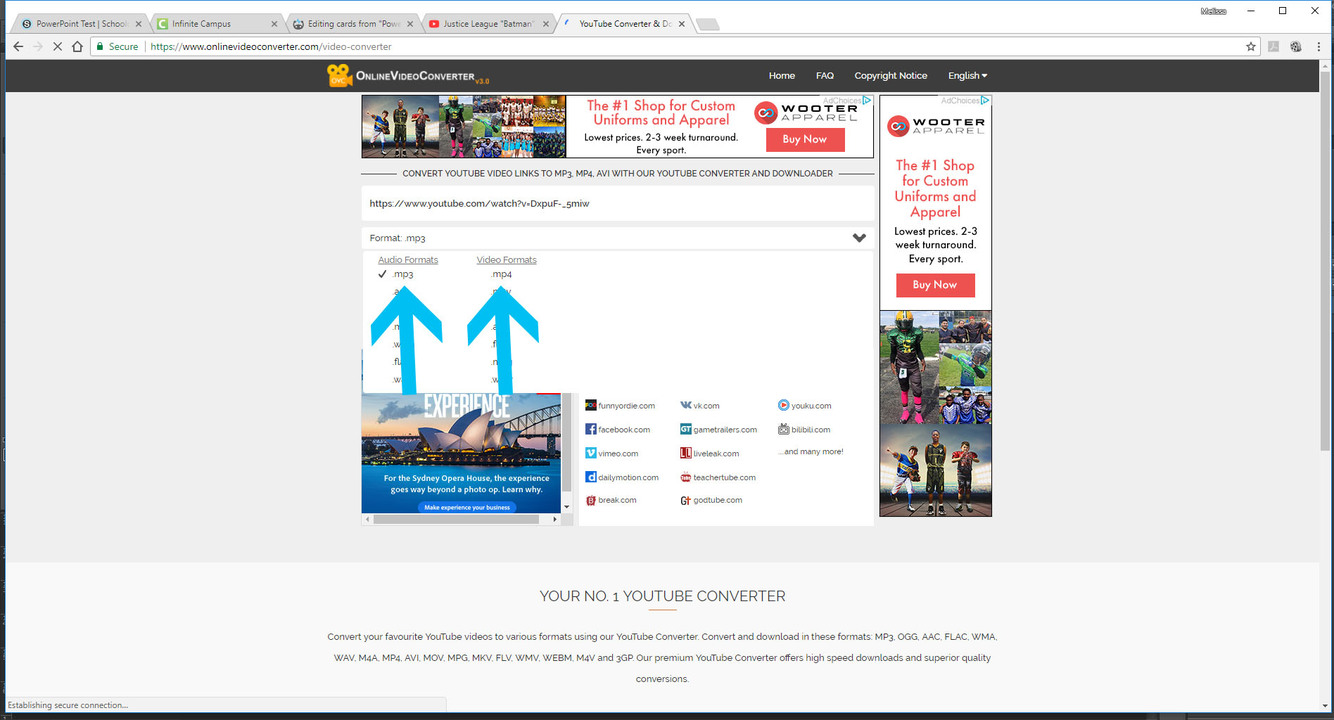This screenshot has height=720, width=1334.
Task: Open the Copyright Notice page
Action: click(891, 76)
